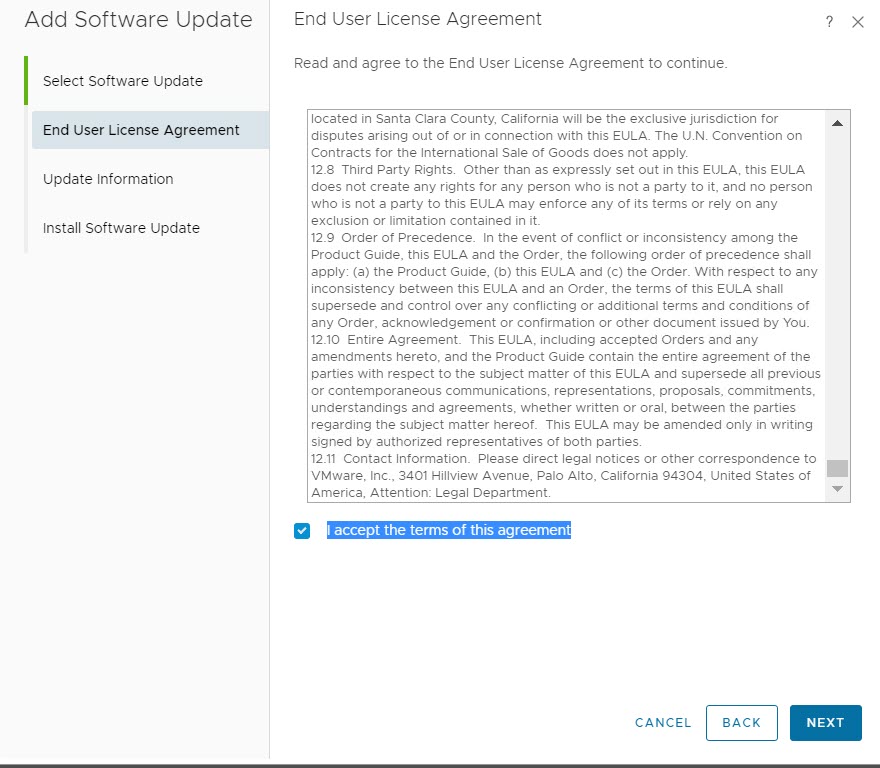Viewport: 880px width, 768px height.
Task: Click the 12.11 Contact Information section
Action: pyautogui.click(x=560, y=475)
